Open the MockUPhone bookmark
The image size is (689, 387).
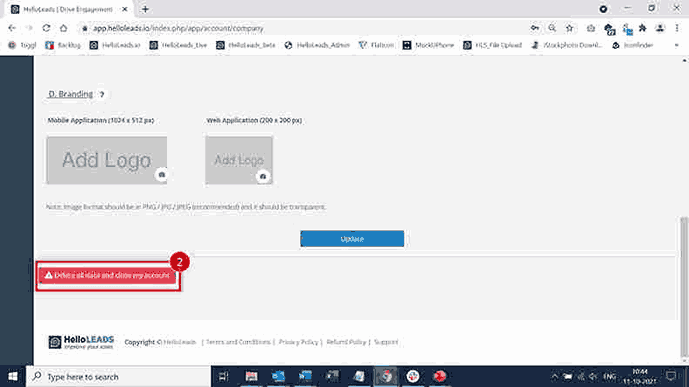tap(428, 45)
